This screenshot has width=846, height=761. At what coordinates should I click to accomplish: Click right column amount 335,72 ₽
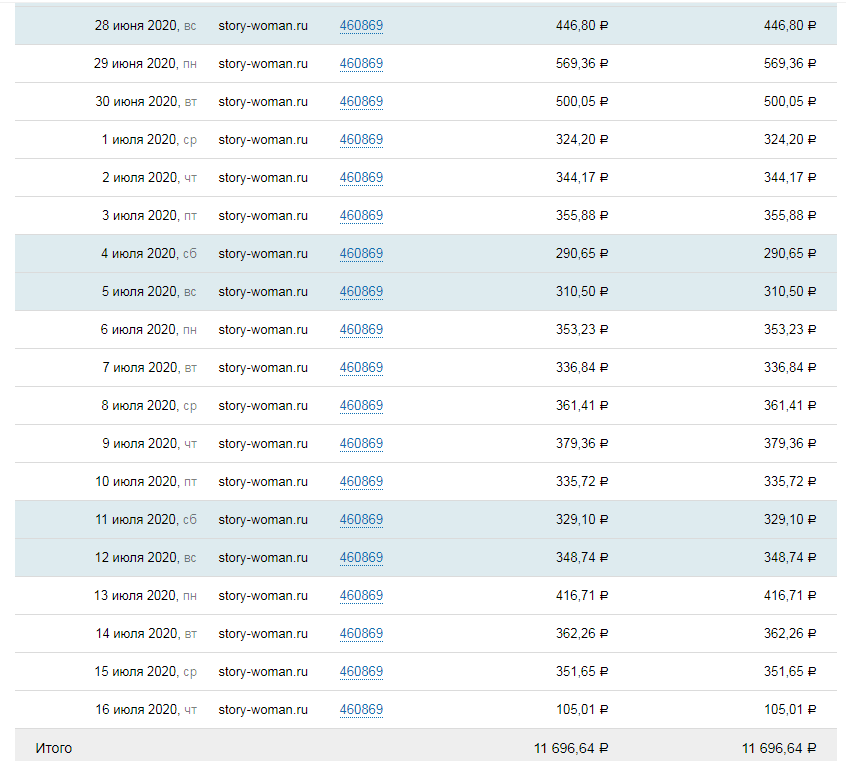790,481
